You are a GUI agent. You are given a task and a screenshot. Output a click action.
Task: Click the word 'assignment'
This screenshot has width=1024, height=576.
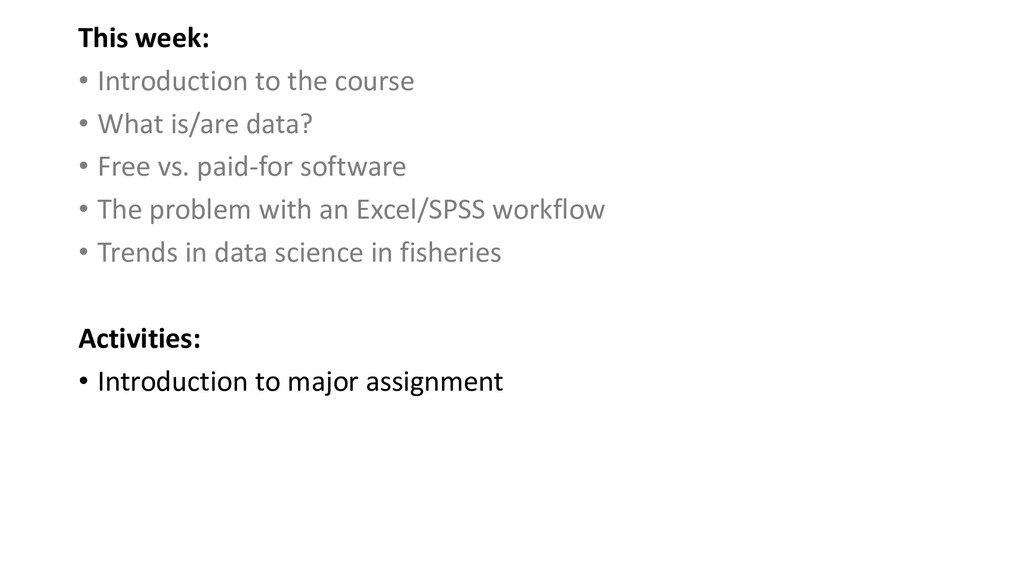tap(434, 383)
